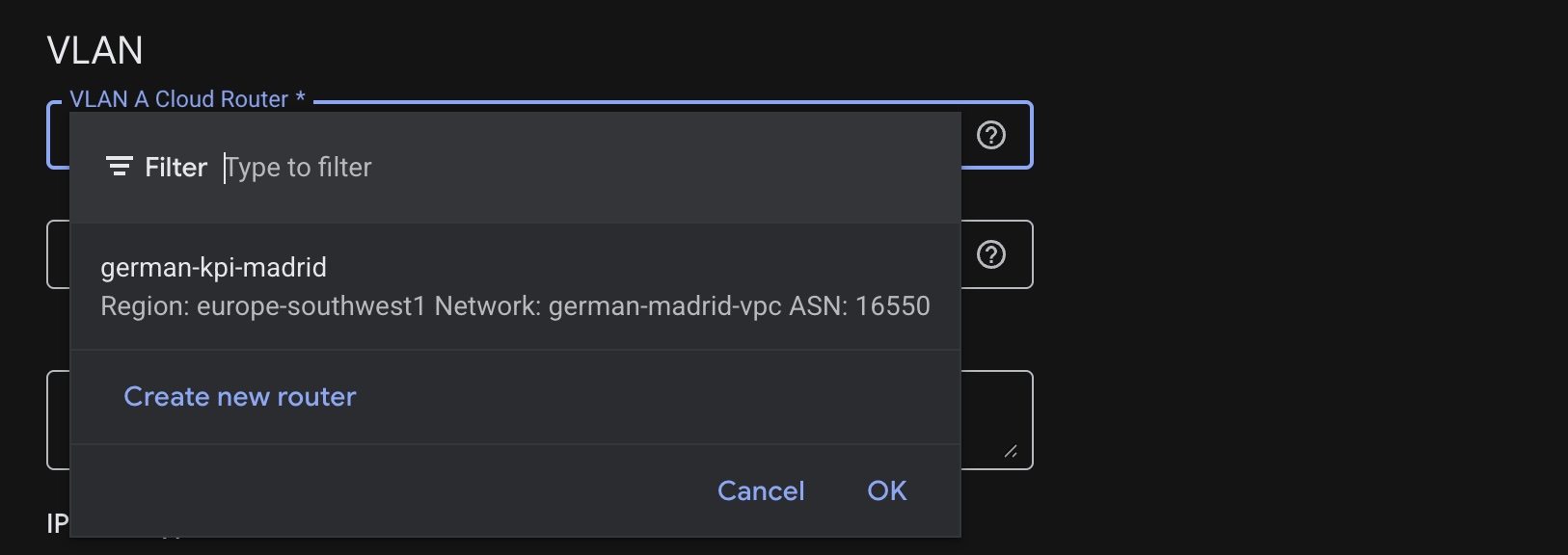The height and width of the screenshot is (555, 1568).
Task: Focus the 'Type to filter' input
Action: [x=482, y=168]
